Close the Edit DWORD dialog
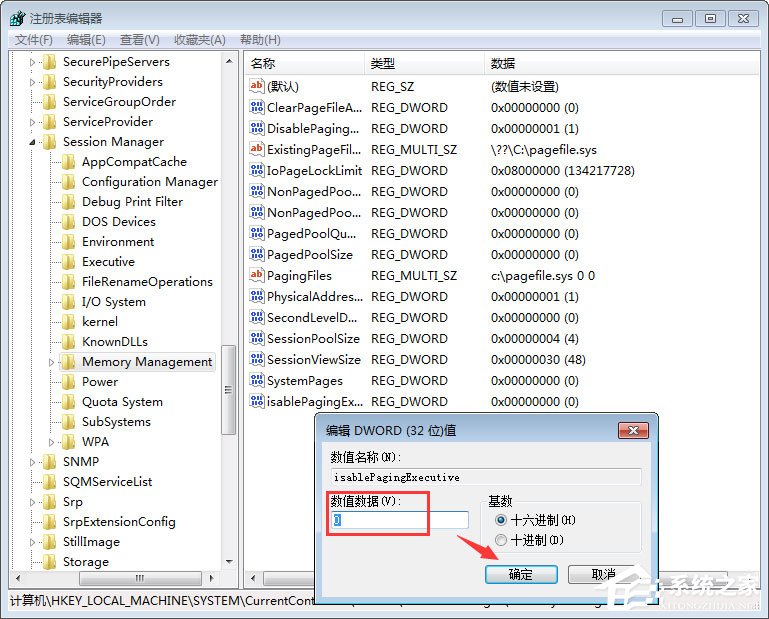The height and width of the screenshot is (619, 769). coord(633,430)
